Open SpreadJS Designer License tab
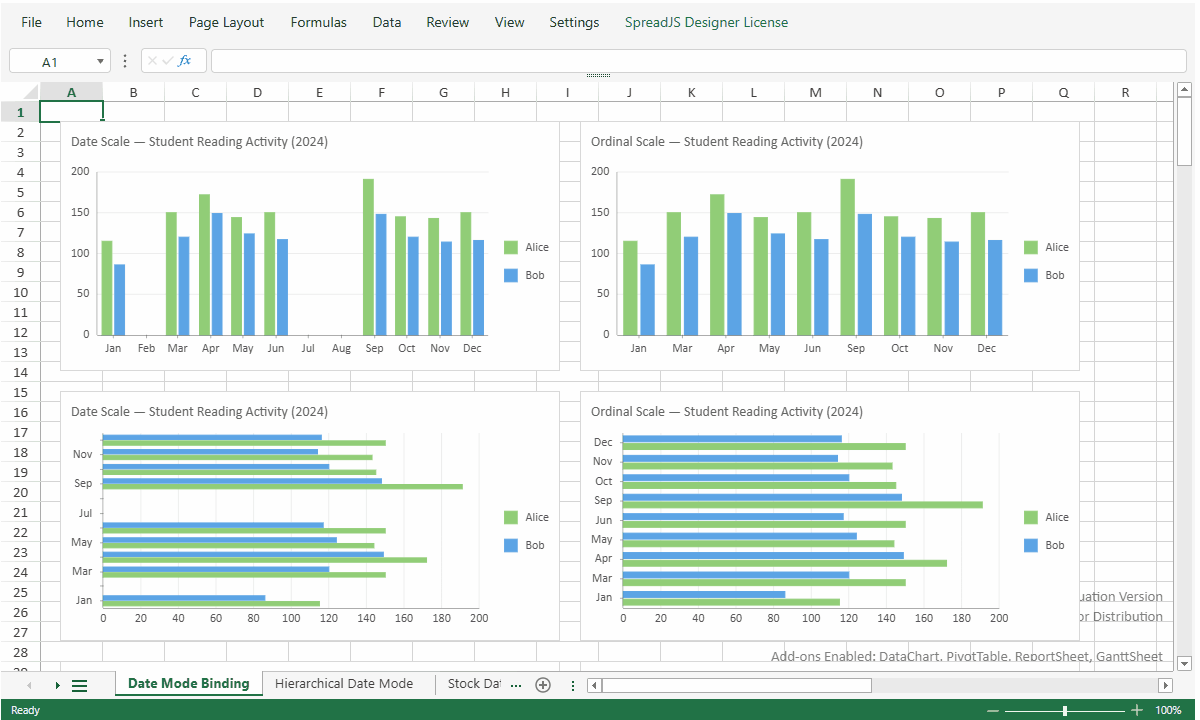Viewport: 1200px width, 720px height. 706,22
